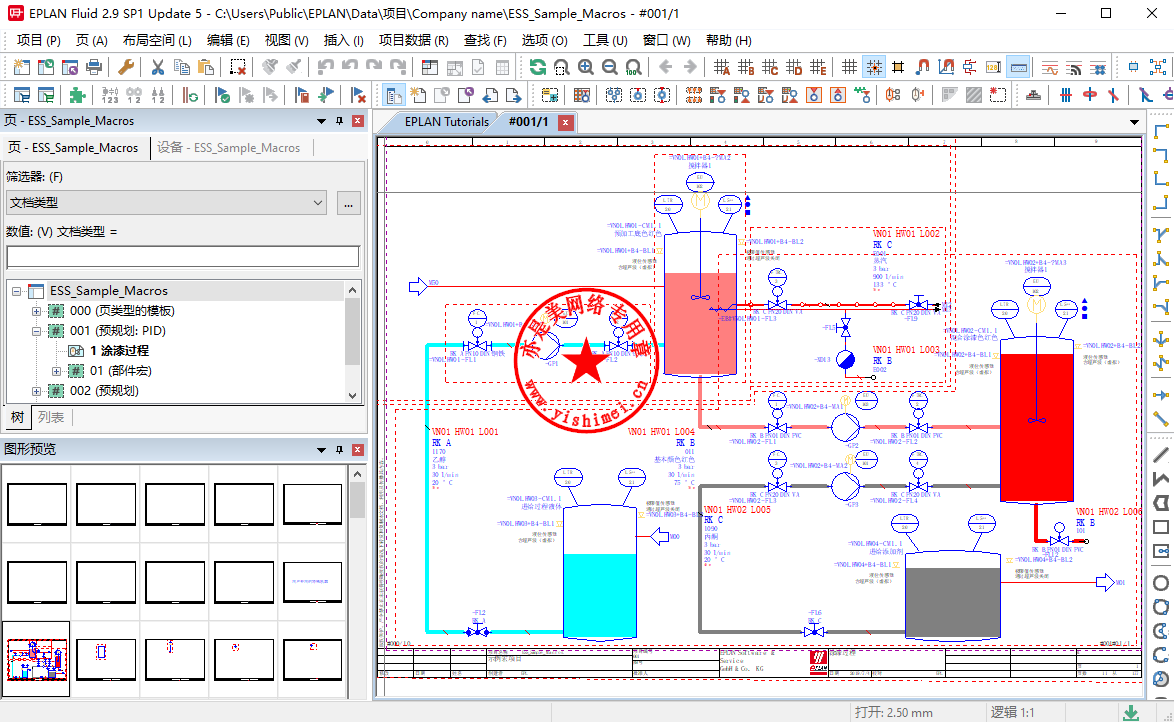Click the green puzzle piece add-on icon
This screenshot has width=1174, height=722.
pos(76,95)
